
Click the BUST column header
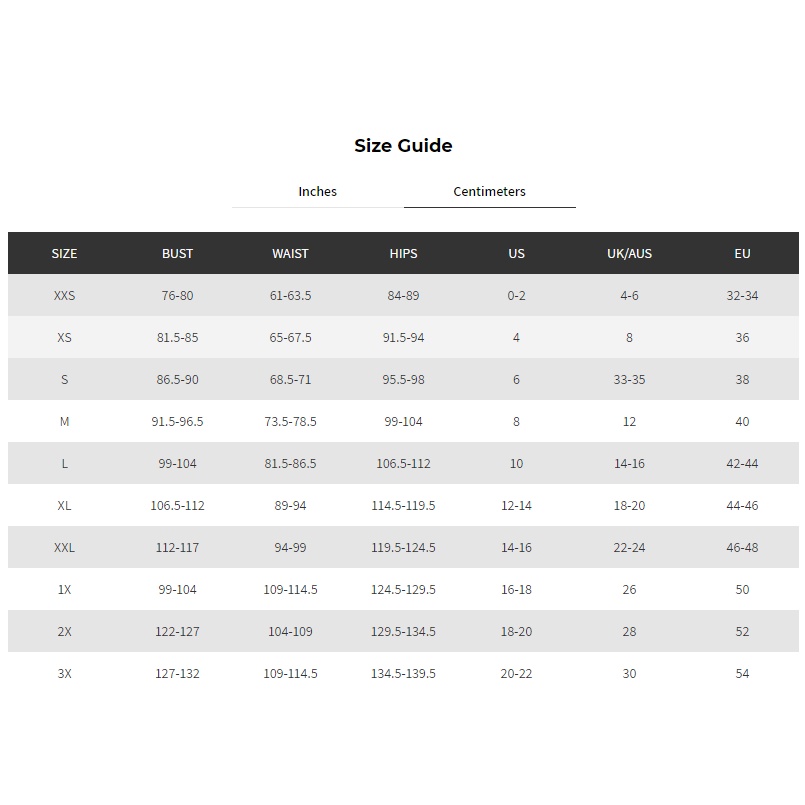click(x=177, y=253)
